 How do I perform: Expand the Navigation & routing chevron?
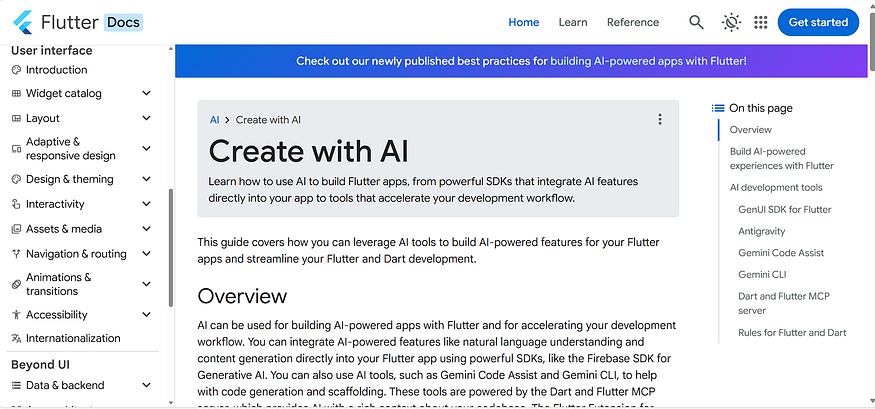(x=146, y=254)
